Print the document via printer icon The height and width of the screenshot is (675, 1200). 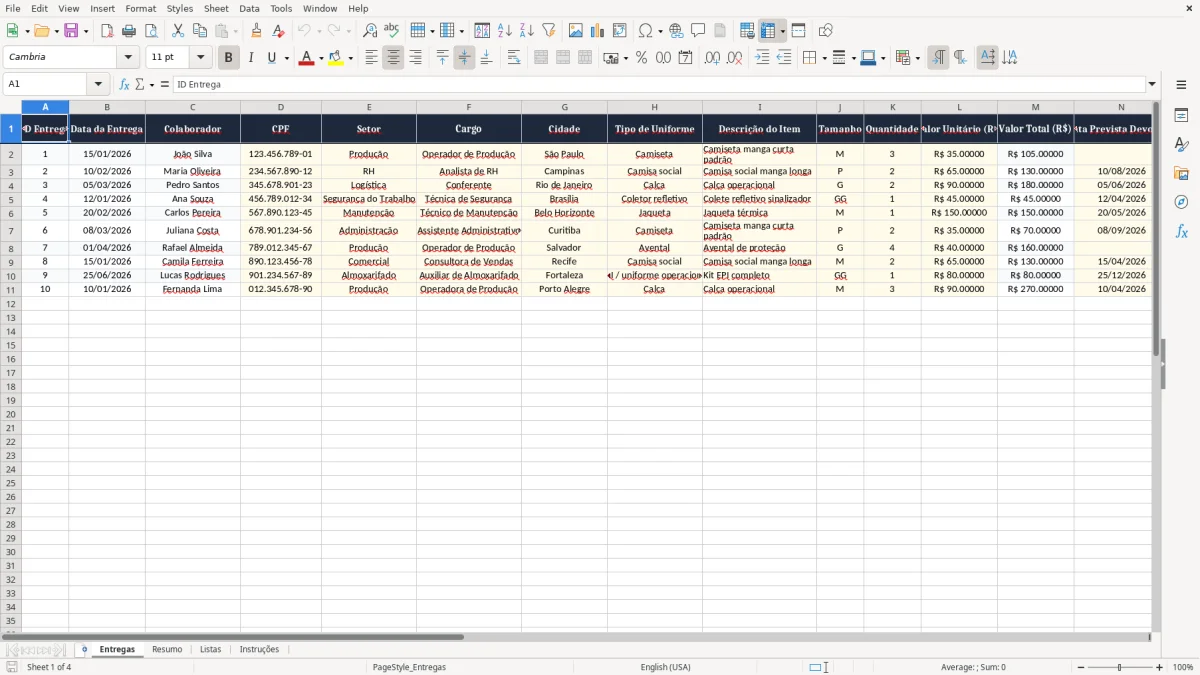click(129, 31)
